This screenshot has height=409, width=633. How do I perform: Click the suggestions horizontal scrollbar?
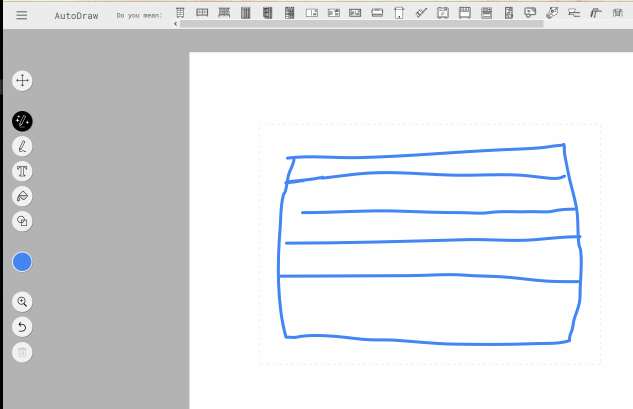pyautogui.click(x=361, y=24)
